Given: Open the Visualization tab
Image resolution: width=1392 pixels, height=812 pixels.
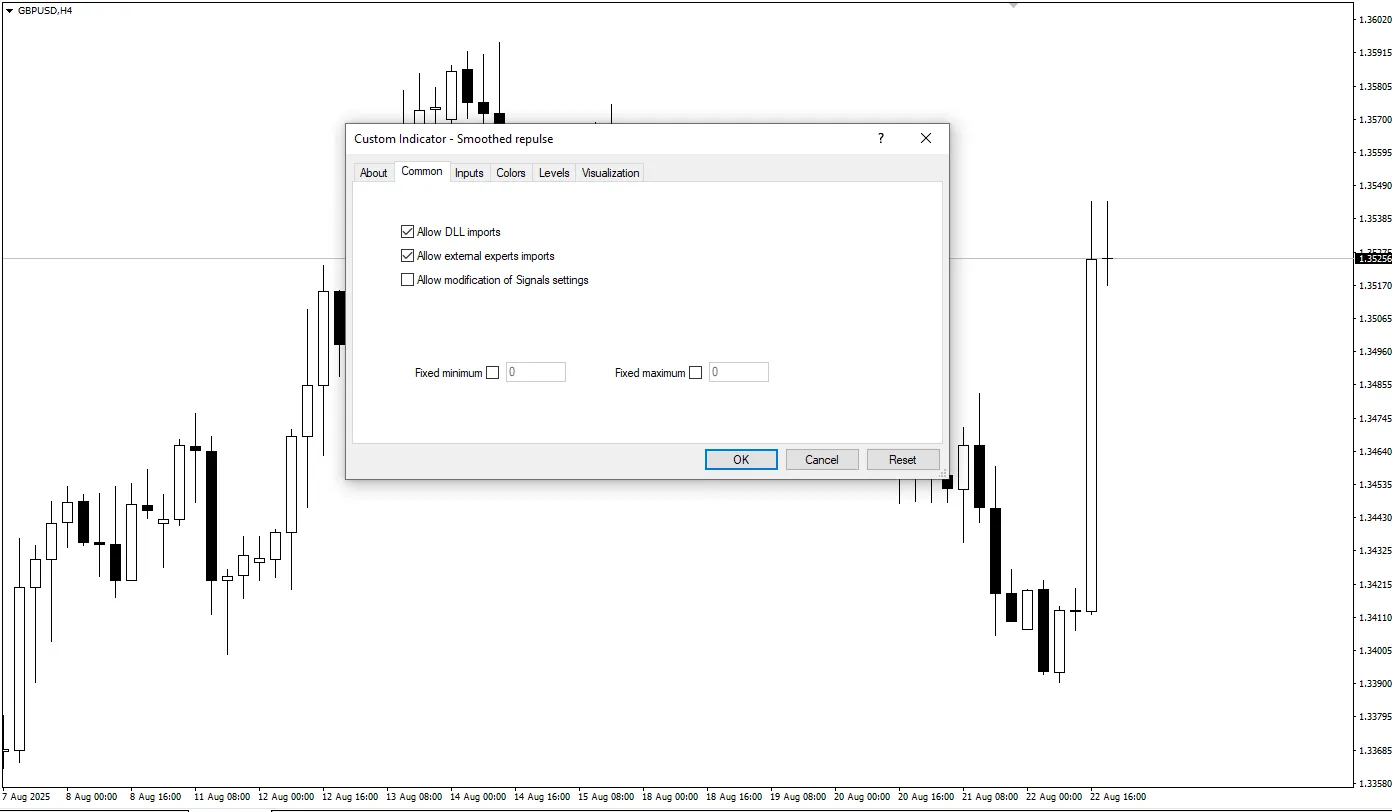Looking at the screenshot, I should click(610, 173).
